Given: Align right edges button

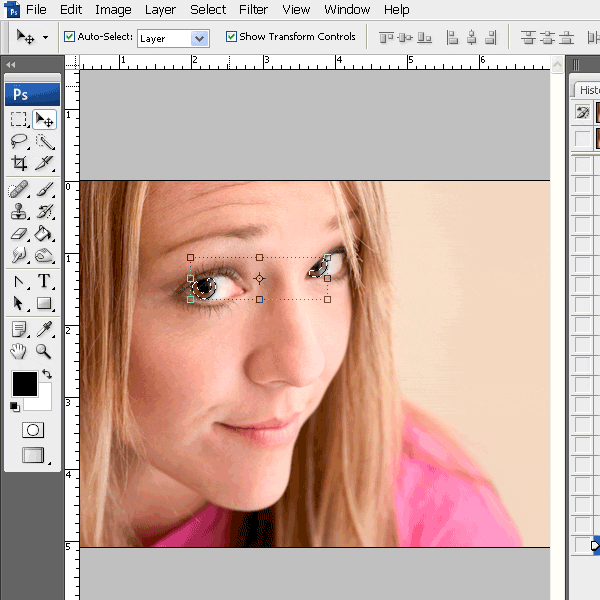Looking at the screenshot, I should point(491,38).
